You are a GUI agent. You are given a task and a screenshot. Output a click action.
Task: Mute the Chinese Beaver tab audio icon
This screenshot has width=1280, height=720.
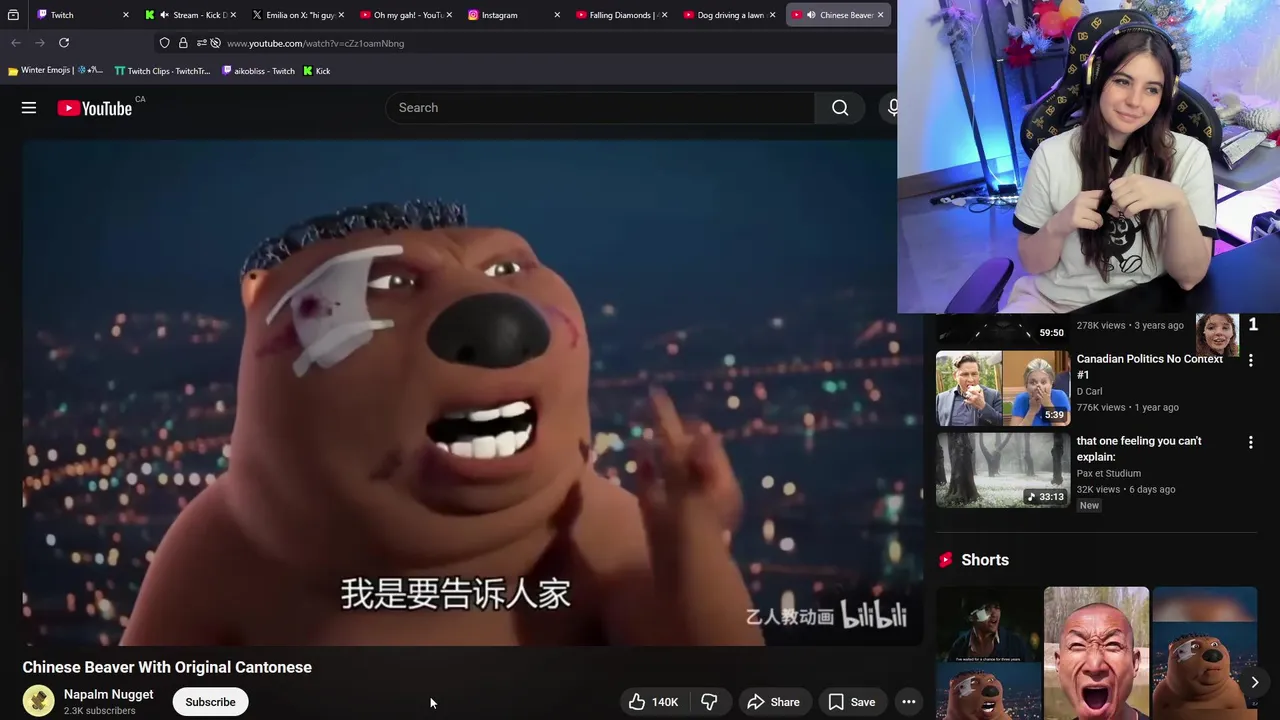(x=810, y=15)
